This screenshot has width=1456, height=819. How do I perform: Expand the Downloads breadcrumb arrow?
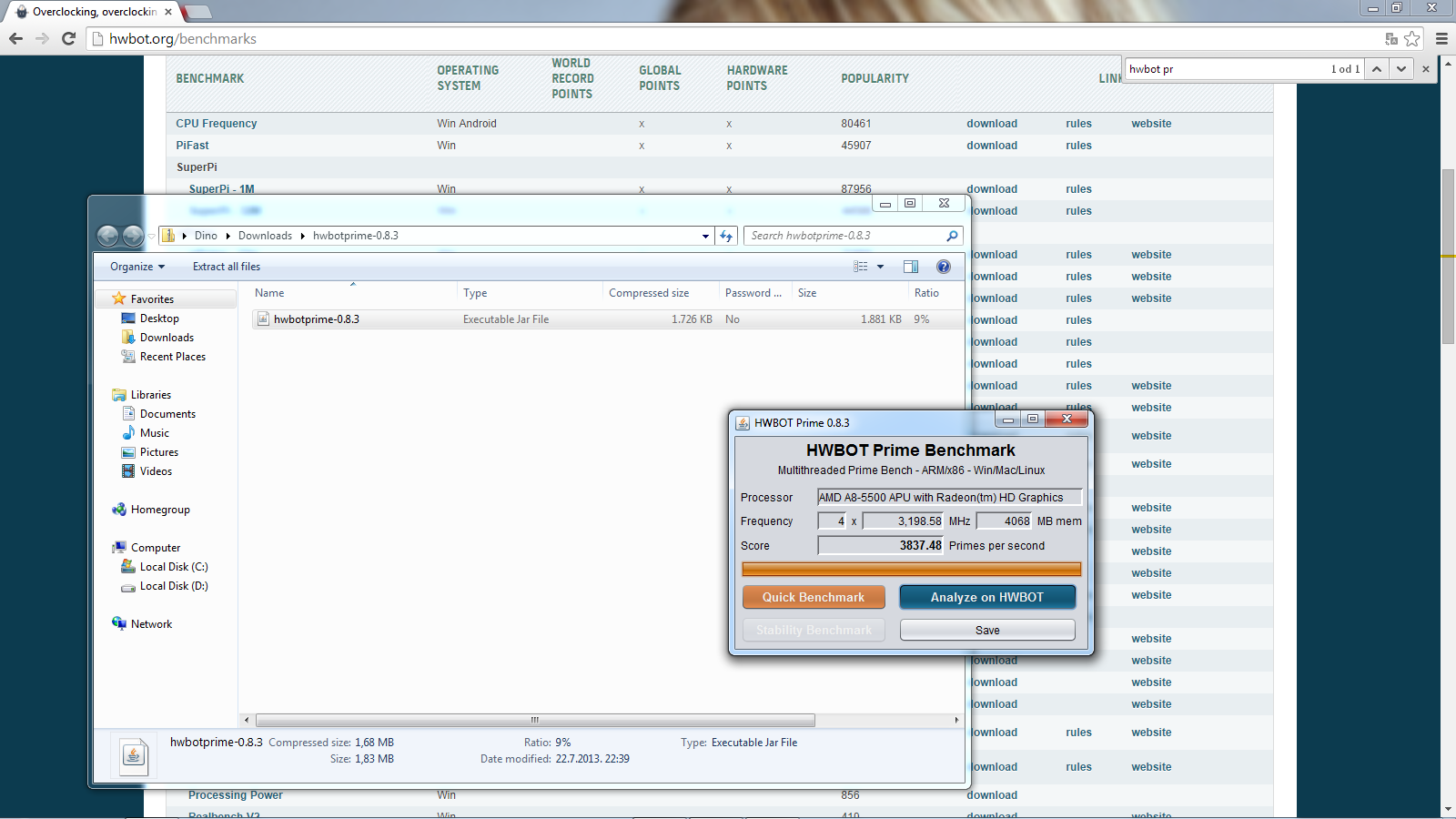coord(302,236)
